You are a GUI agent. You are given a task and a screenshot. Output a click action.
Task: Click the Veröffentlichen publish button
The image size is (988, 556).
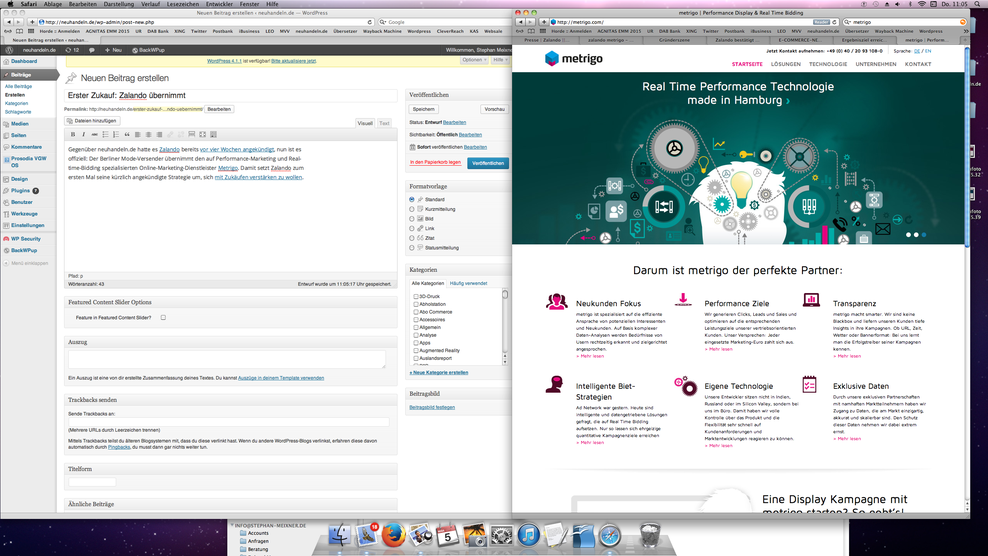(488, 163)
